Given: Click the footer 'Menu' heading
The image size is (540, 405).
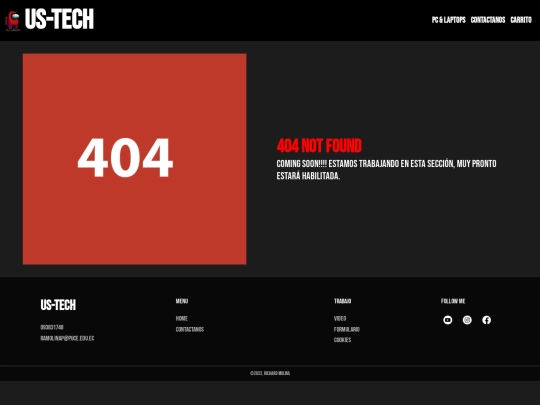Looking at the screenshot, I should point(182,301).
